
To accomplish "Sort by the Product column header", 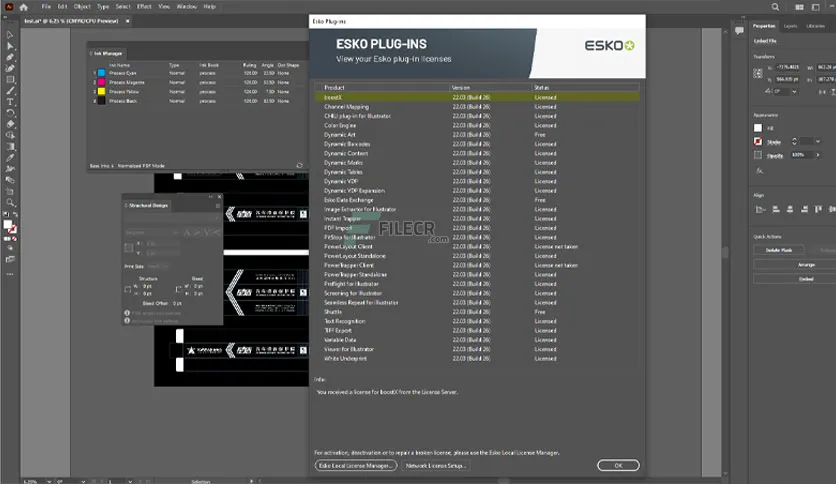I will [382, 87].
